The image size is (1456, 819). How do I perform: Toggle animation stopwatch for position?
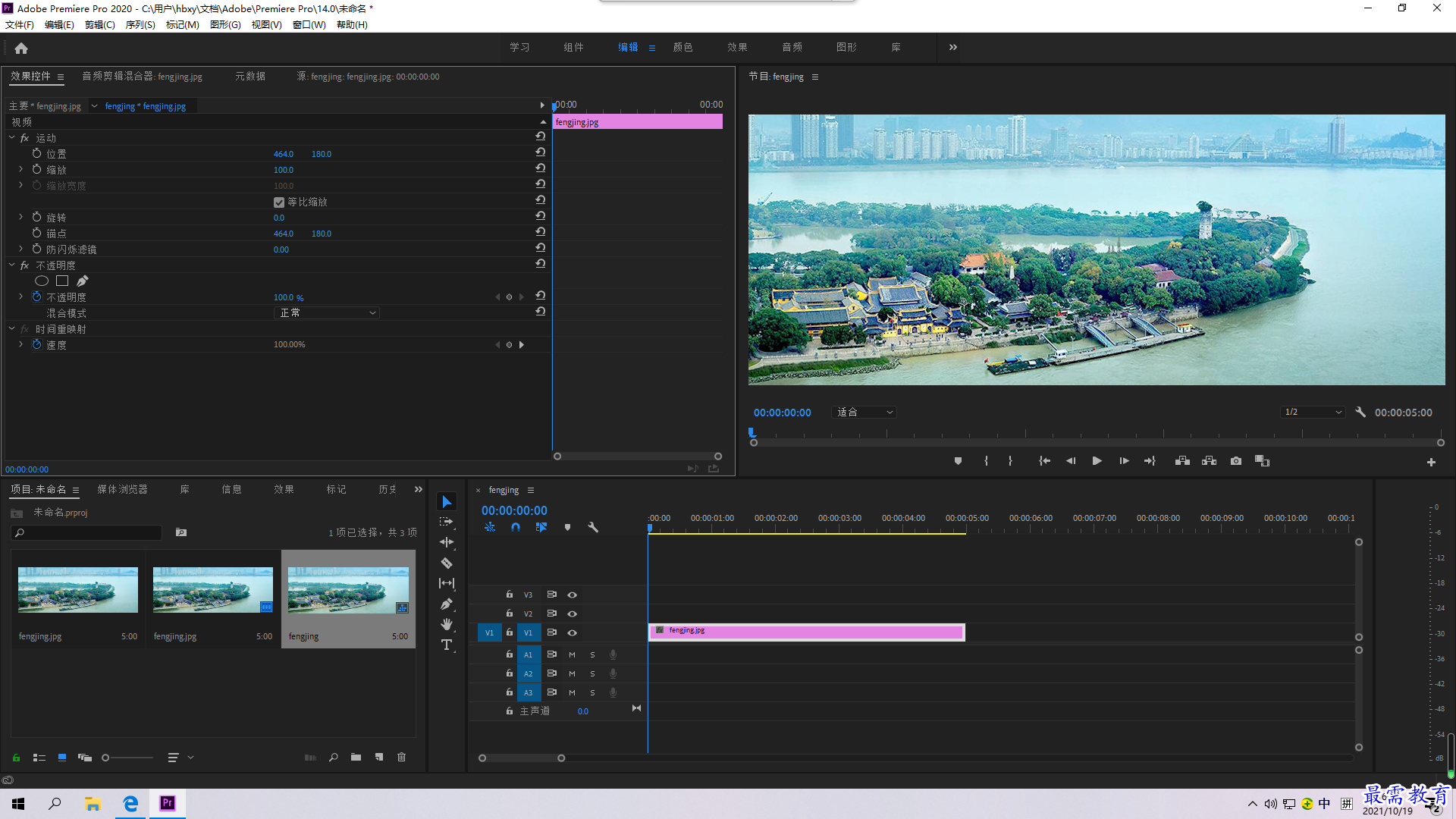[36, 154]
